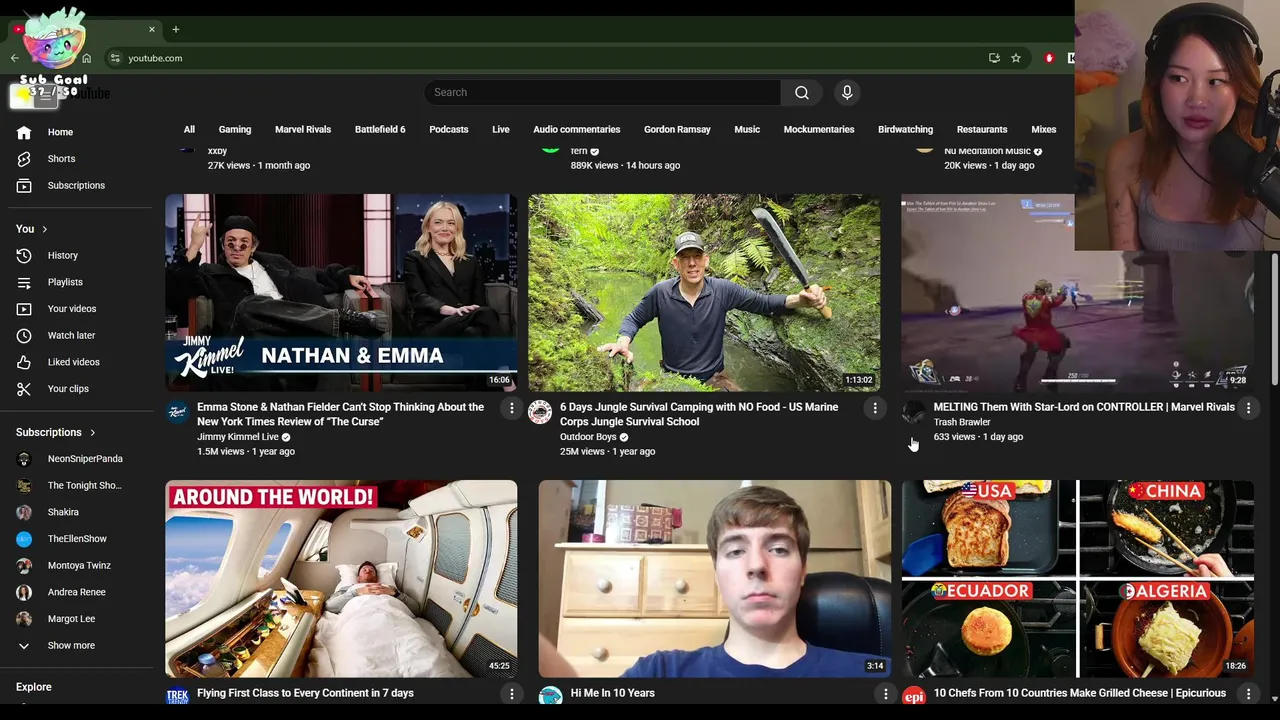Open Montoya Twinz subscription

pyautogui.click(x=78, y=566)
